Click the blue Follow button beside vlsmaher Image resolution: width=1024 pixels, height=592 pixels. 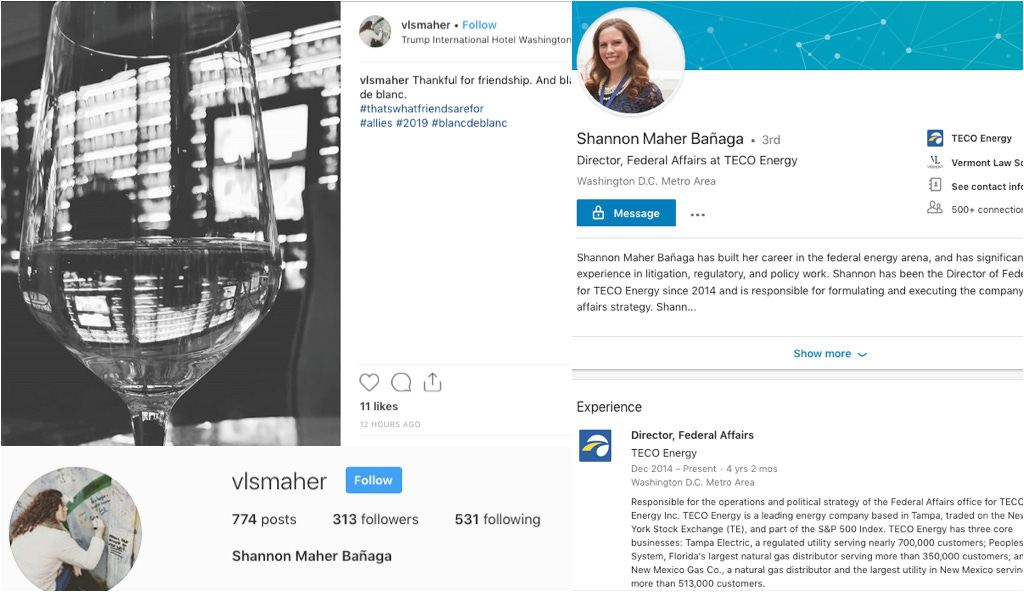374,480
